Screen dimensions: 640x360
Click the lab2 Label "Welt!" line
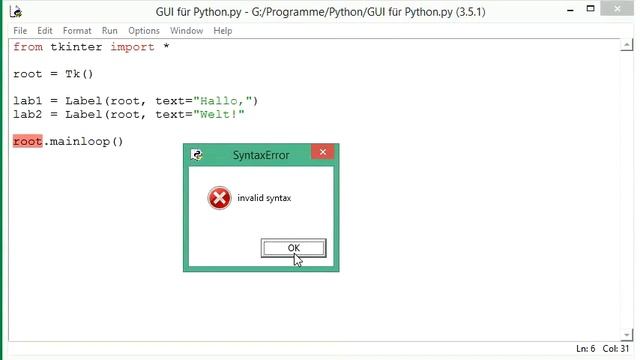[x=129, y=114]
